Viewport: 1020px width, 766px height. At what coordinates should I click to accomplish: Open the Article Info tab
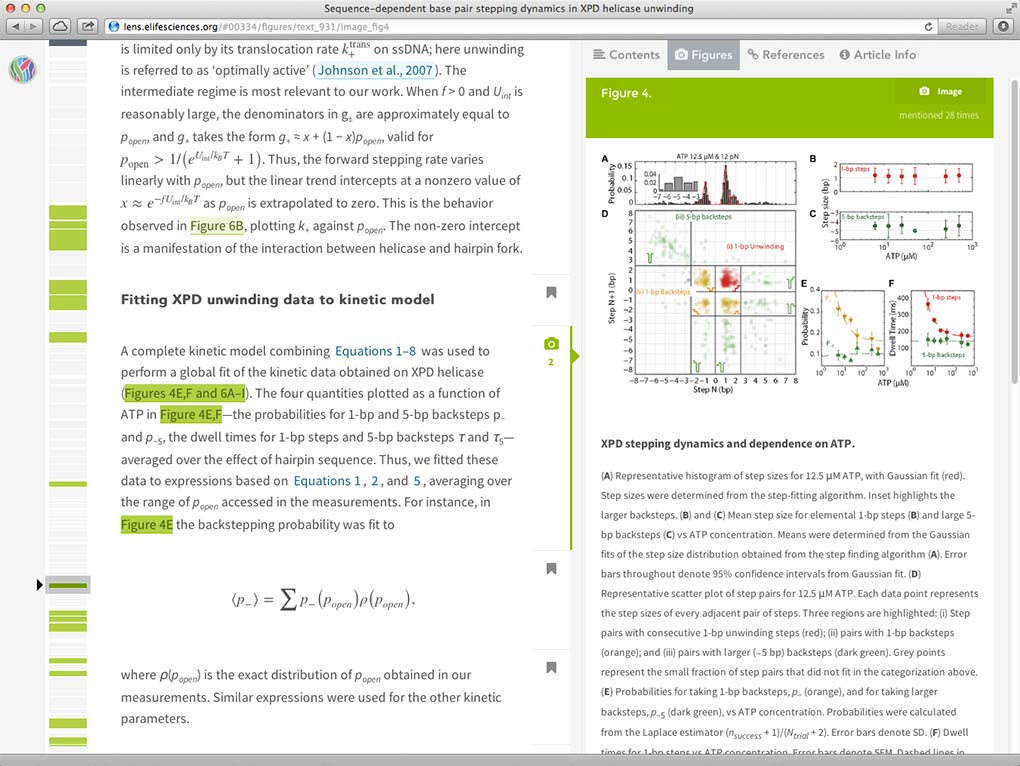click(x=878, y=55)
